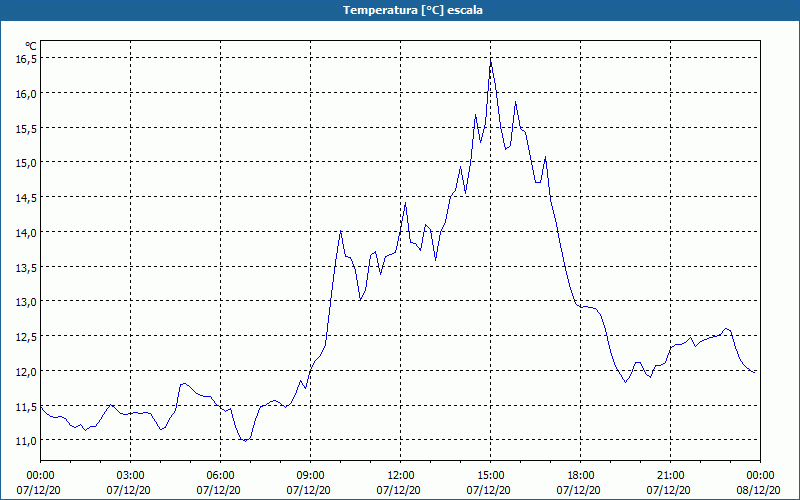Click the 11,5 y-axis label
800x500 pixels.
click(26, 407)
